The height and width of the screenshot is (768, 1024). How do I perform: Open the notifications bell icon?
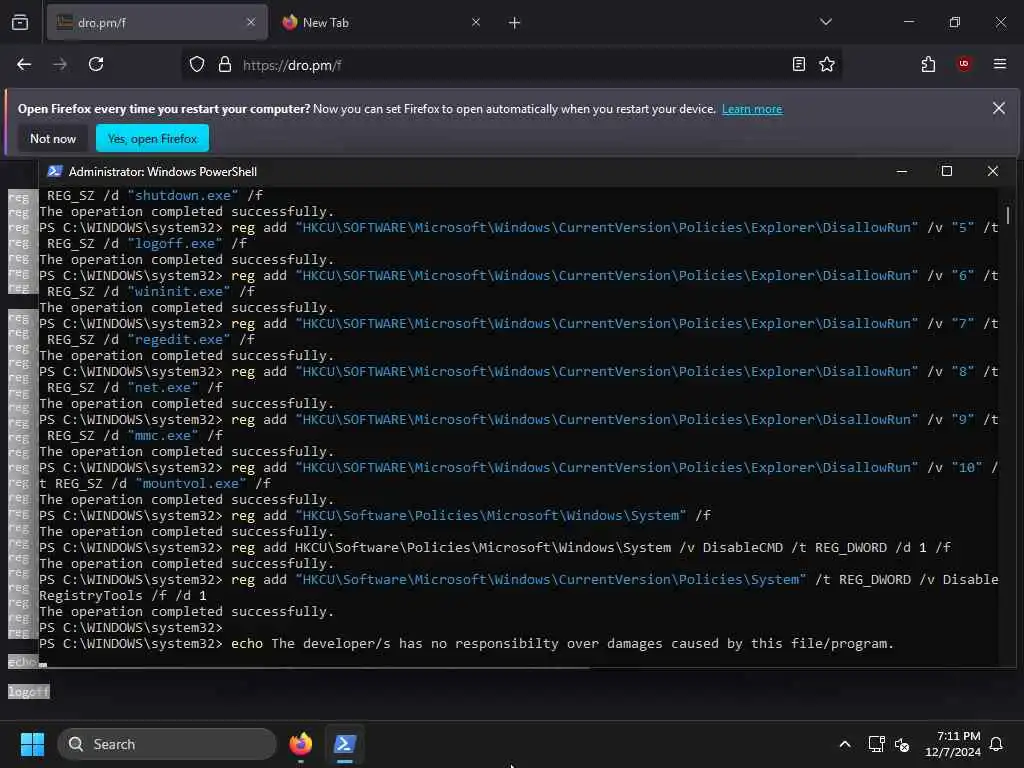997,744
